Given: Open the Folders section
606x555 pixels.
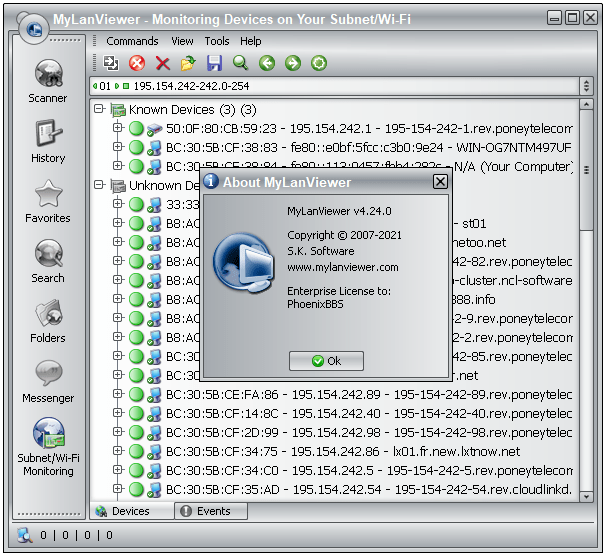Looking at the screenshot, I should pos(48,321).
